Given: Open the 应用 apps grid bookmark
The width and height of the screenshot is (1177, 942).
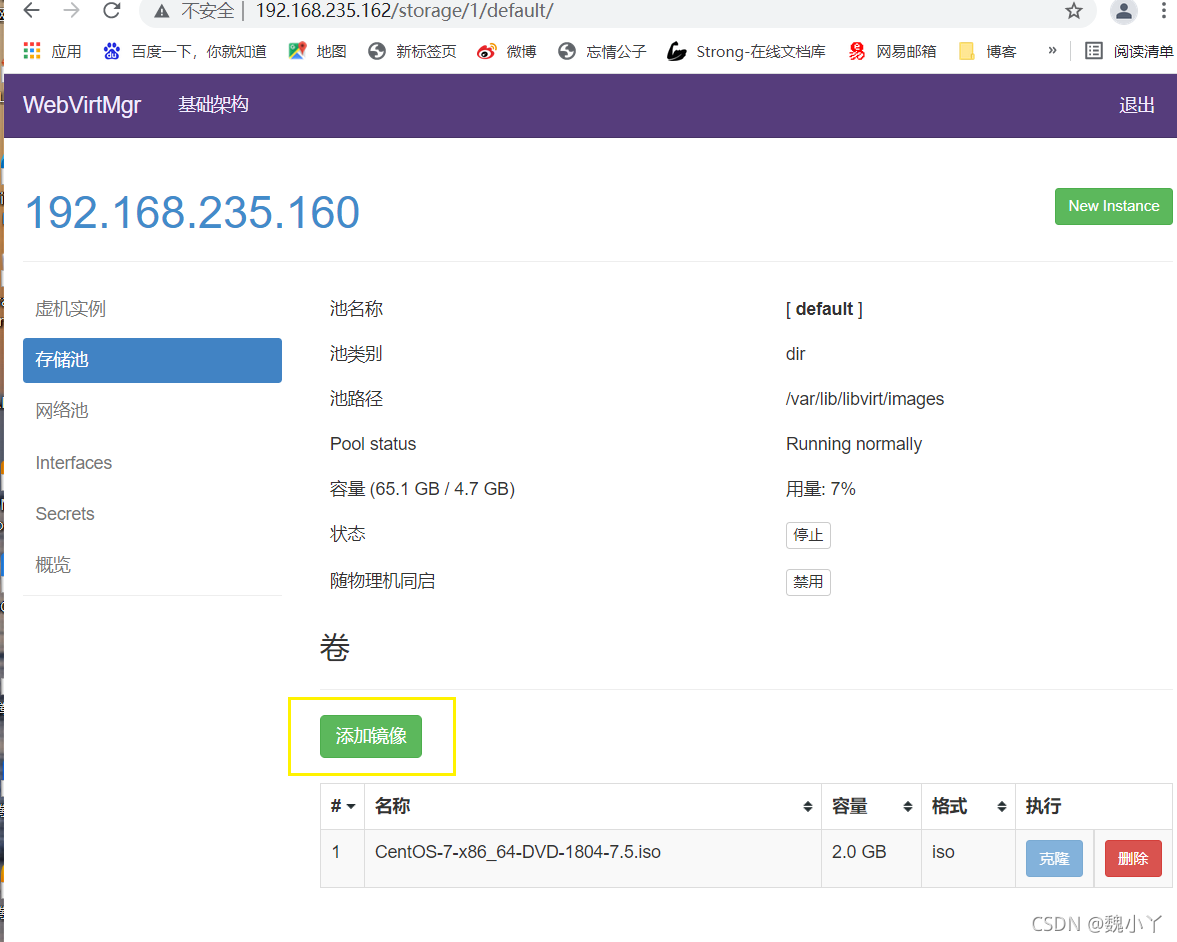Looking at the screenshot, I should pyautogui.click(x=53, y=51).
